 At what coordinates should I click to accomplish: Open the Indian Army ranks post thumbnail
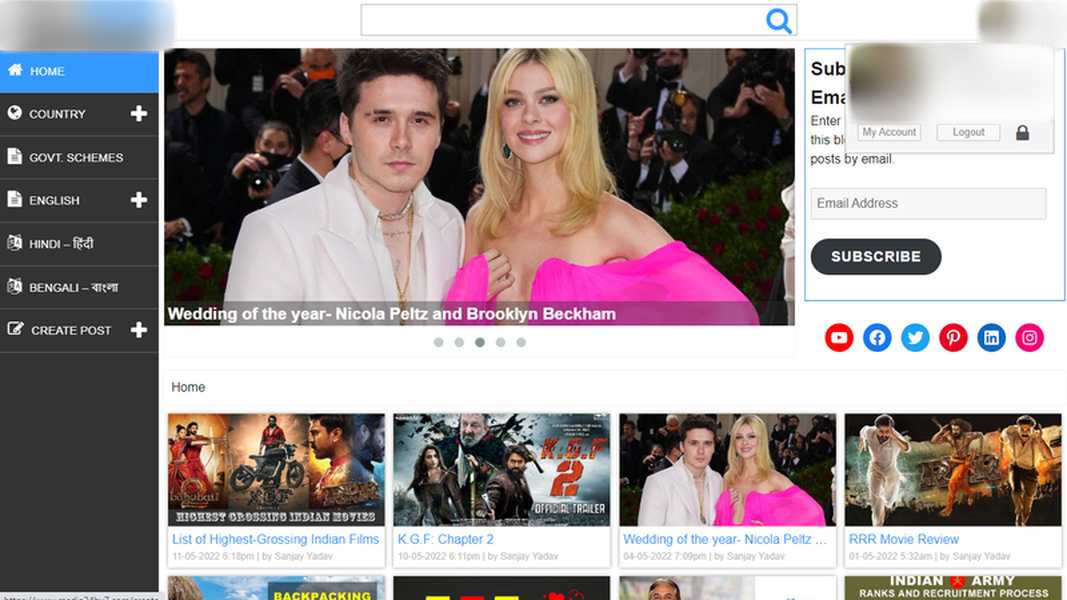pyautogui.click(x=953, y=588)
